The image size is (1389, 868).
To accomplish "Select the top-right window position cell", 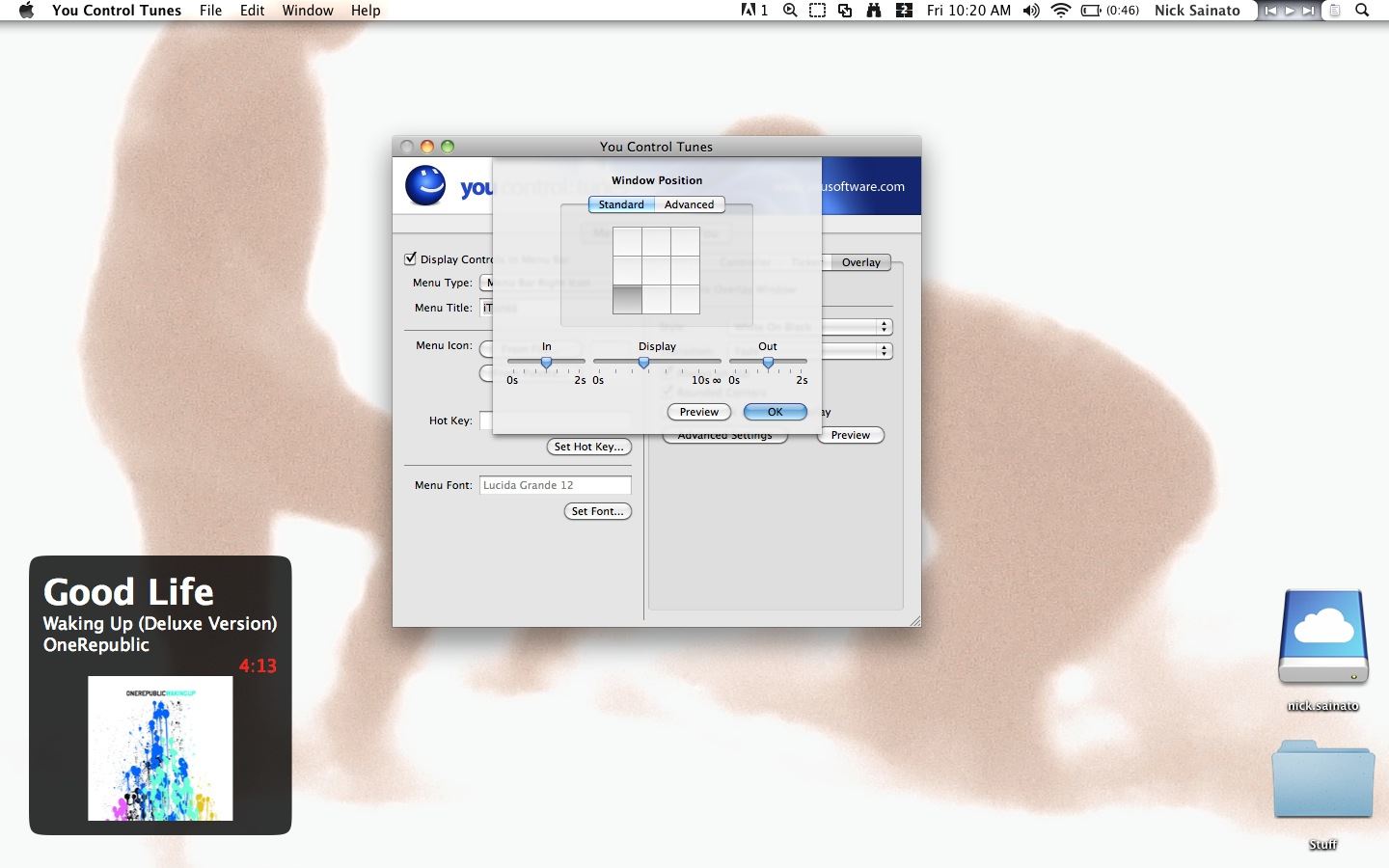I will [x=686, y=241].
